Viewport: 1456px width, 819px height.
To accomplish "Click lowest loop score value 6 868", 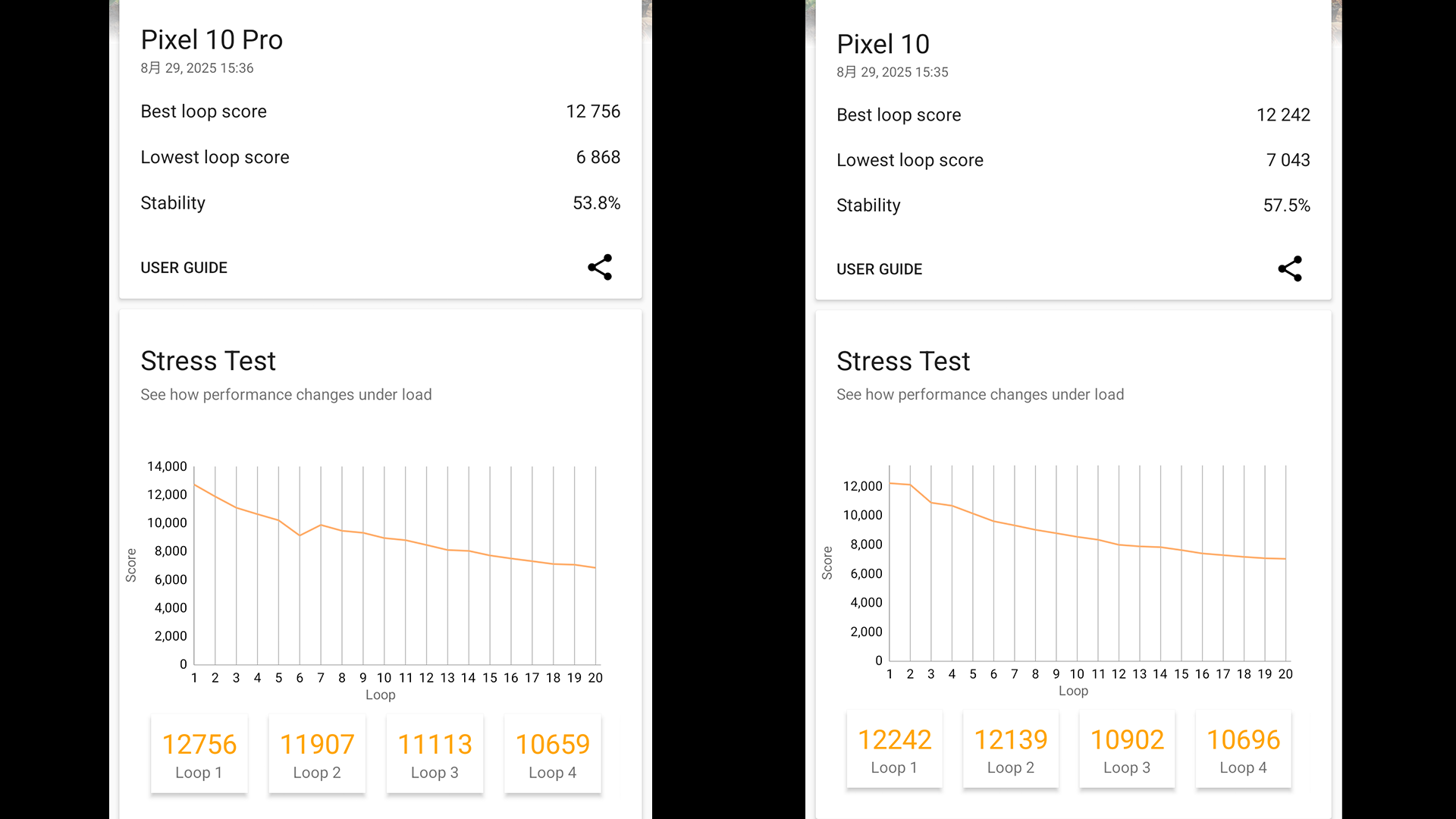I will (598, 157).
